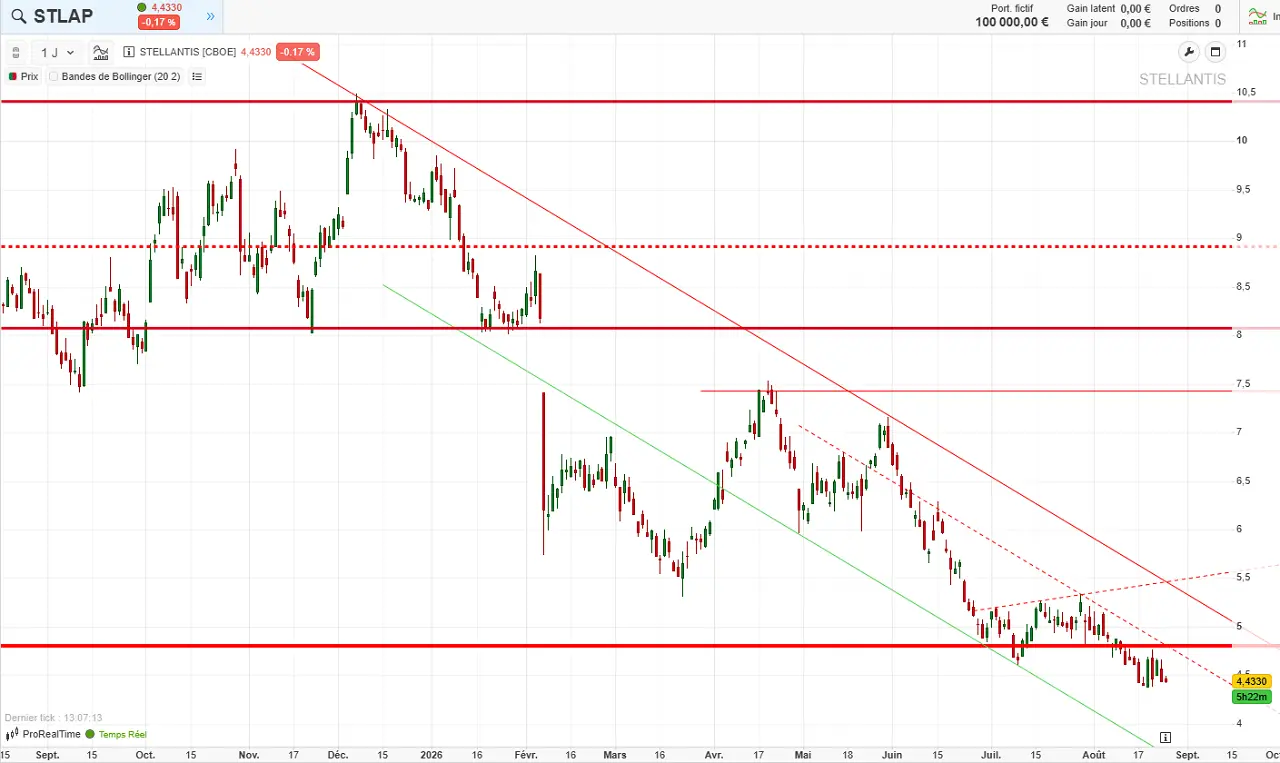Open the indicator list icon after Bollinger

click(x=196, y=76)
